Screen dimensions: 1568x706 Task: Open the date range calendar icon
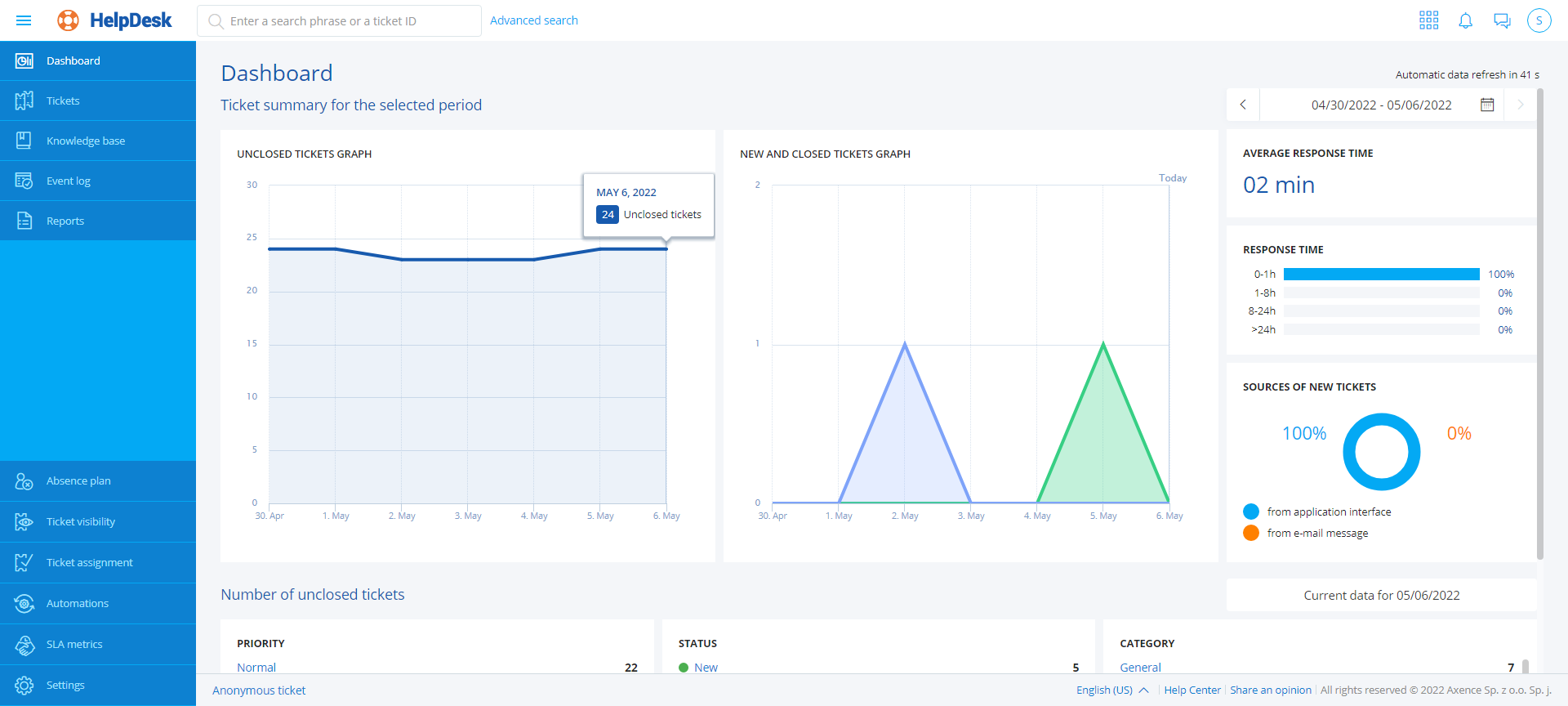1487,105
